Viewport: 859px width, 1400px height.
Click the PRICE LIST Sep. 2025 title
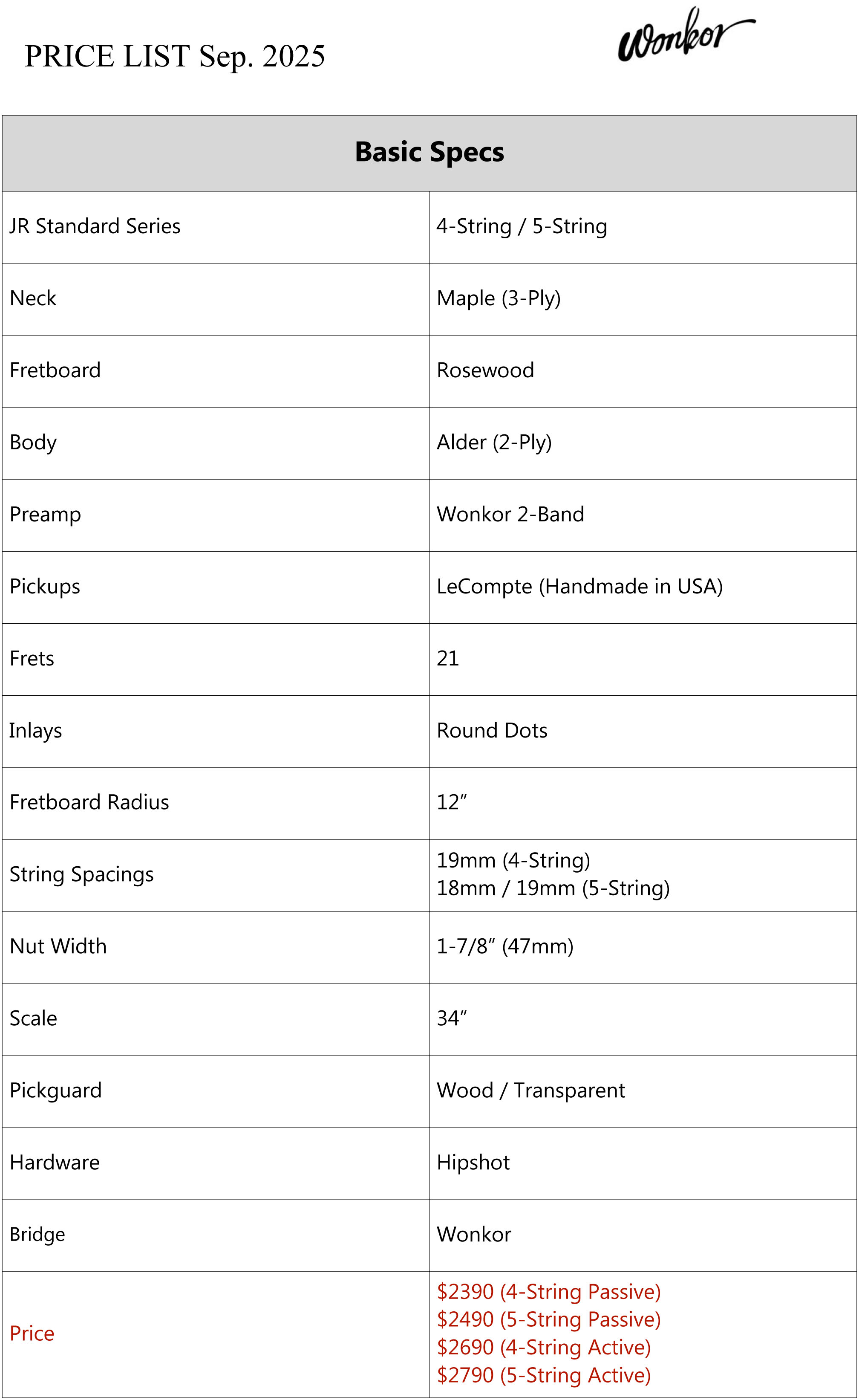[174, 56]
